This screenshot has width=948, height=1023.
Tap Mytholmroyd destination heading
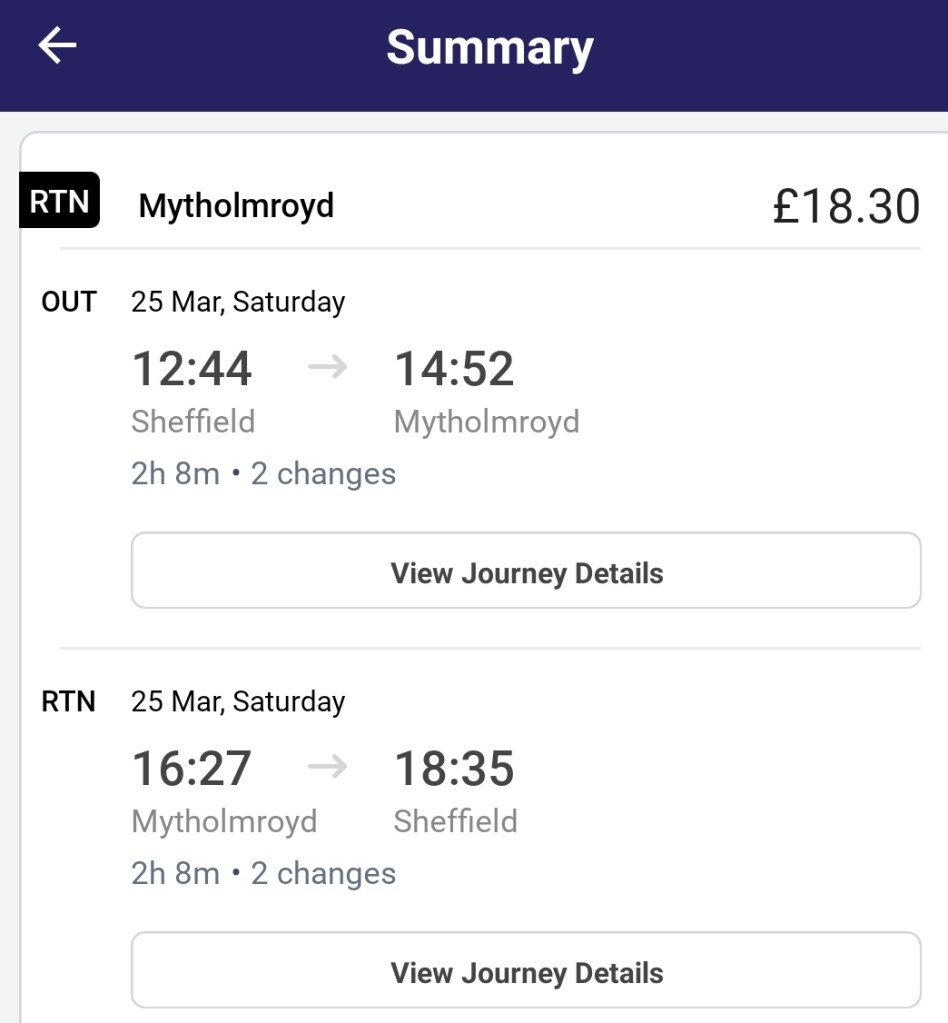pyautogui.click(x=236, y=206)
